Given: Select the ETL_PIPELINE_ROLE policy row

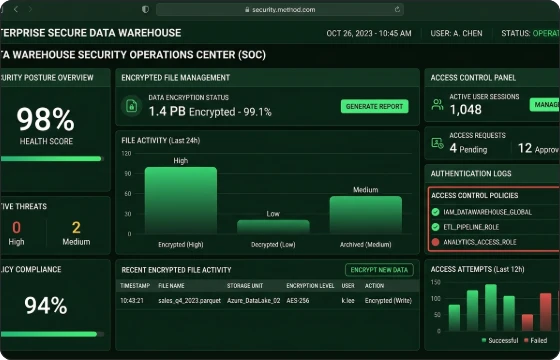Looking at the screenshot, I should coord(494,227).
